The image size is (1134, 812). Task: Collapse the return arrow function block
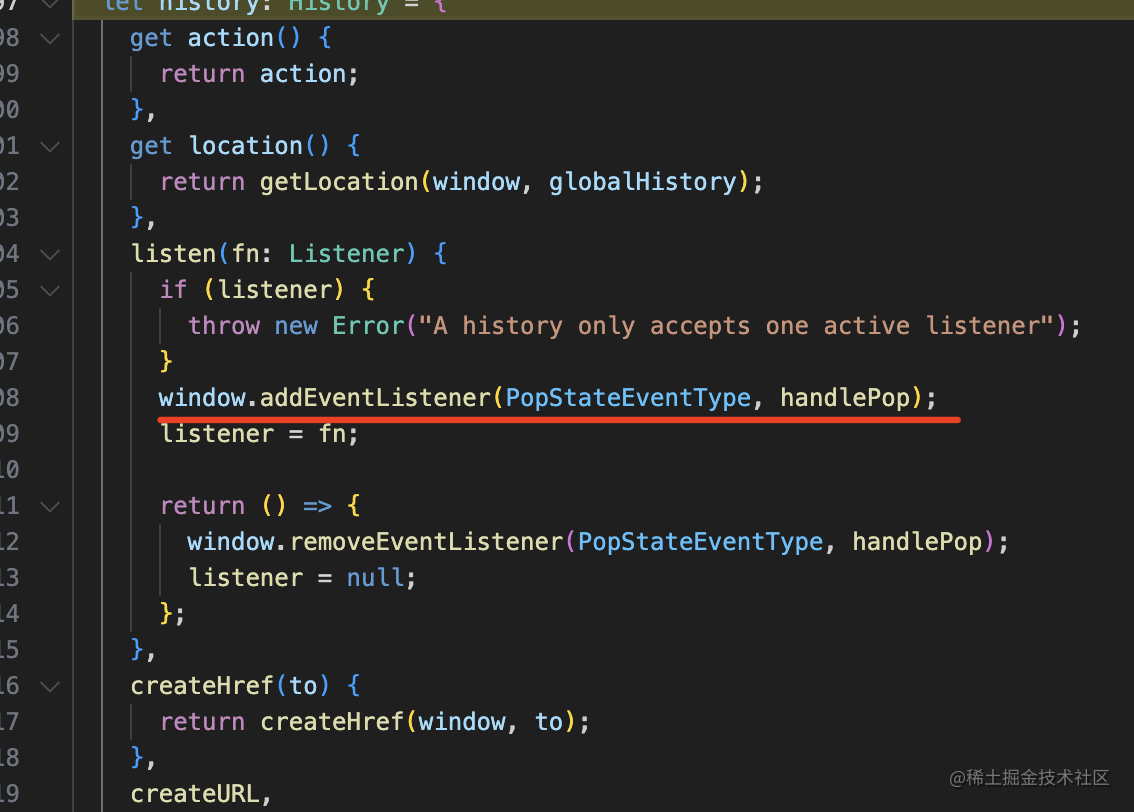[50, 506]
